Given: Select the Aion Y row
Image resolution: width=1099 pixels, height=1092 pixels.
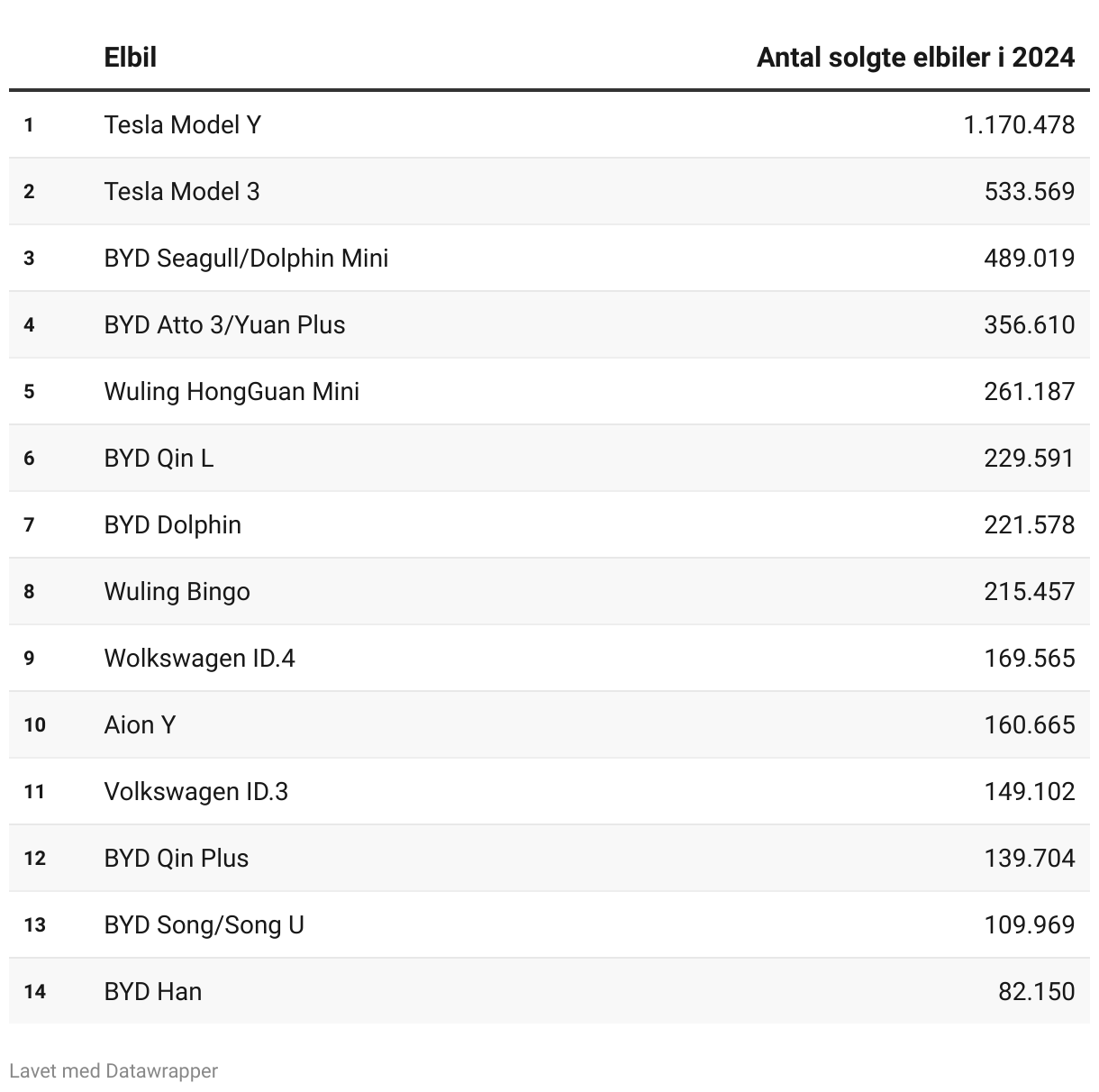Looking at the screenshot, I should [x=140, y=724].
